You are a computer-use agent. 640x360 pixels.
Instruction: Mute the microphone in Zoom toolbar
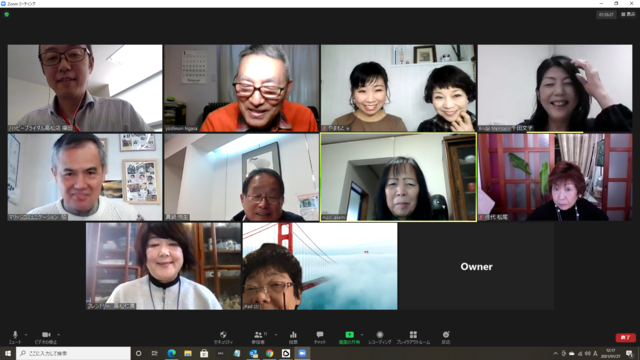[15, 337]
